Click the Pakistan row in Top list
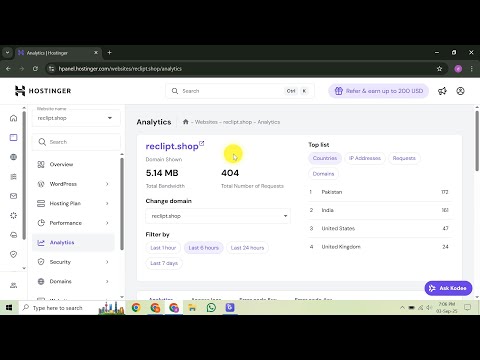 click(380, 192)
